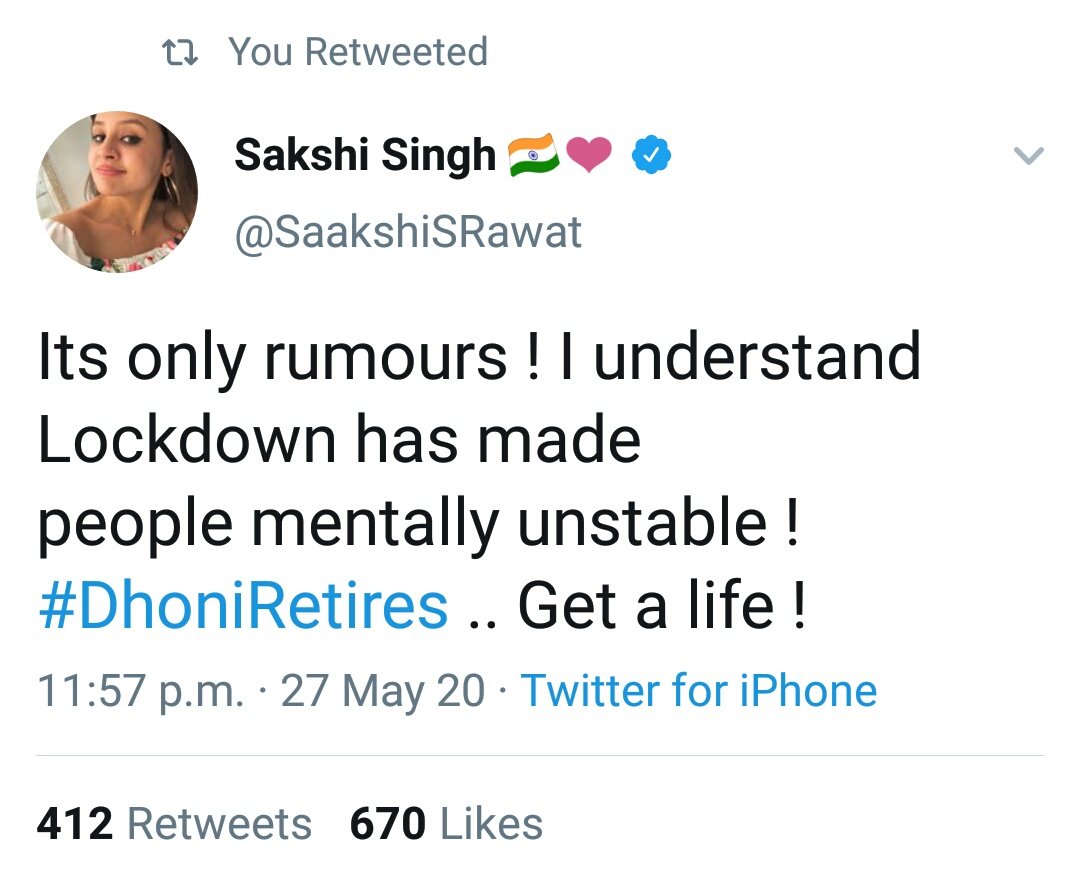Expand the tweet options chevron
1080x888 pixels.
(1029, 156)
